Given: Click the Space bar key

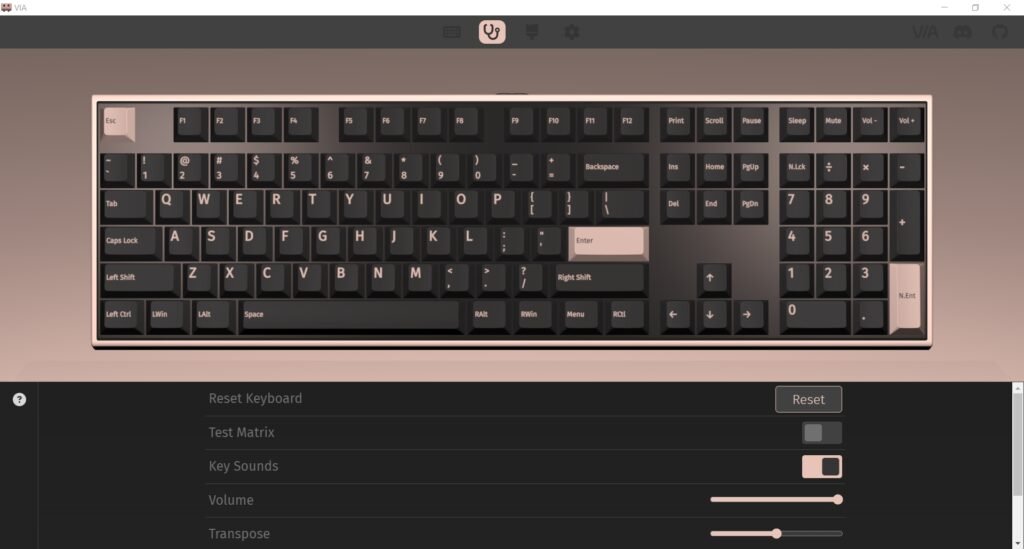Looking at the screenshot, I should [x=350, y=316].
